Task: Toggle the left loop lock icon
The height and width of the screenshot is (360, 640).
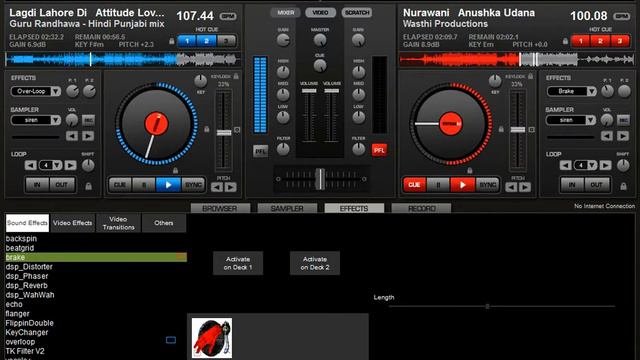Action: tap(89, 186)
